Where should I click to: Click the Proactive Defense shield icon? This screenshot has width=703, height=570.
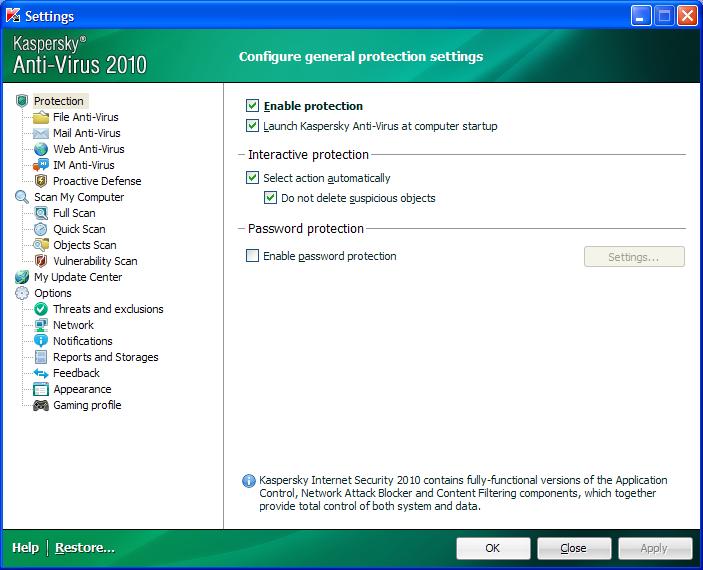[41, 181]
